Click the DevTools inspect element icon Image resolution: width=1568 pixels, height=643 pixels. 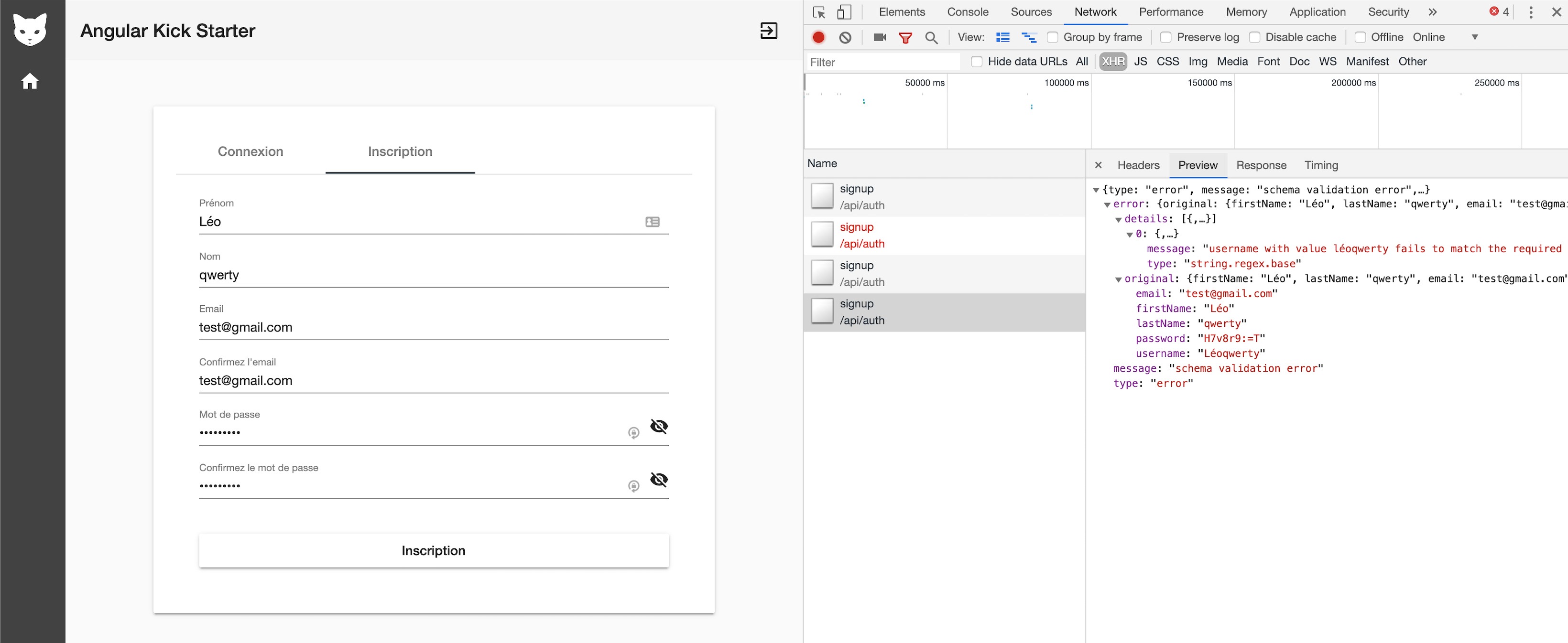point(819,12)
